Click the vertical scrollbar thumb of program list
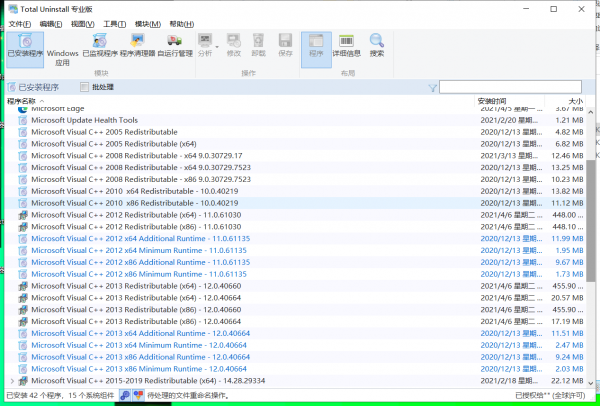 (x=590, y=221)
